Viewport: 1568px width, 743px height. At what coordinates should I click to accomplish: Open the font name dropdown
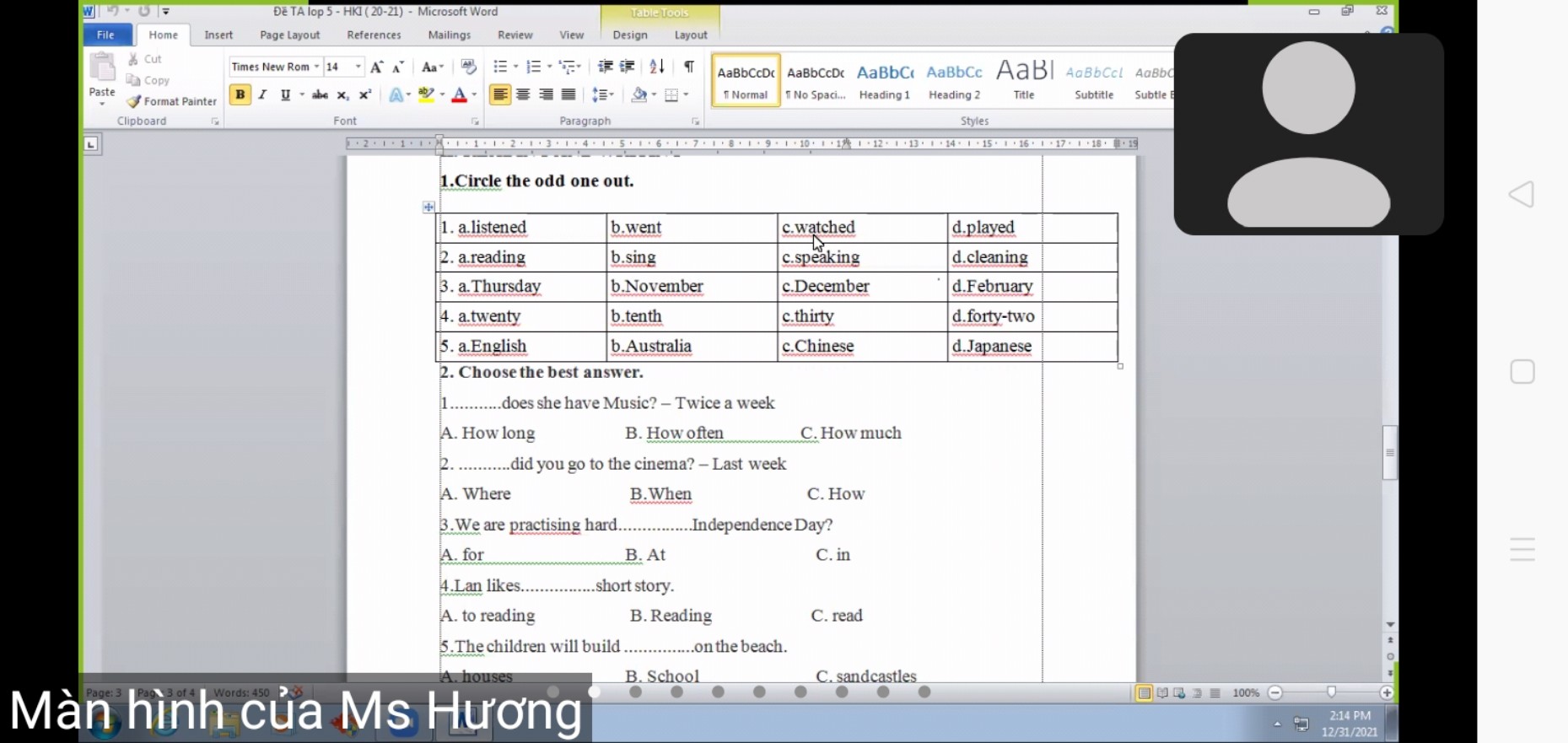coord(317,67)
